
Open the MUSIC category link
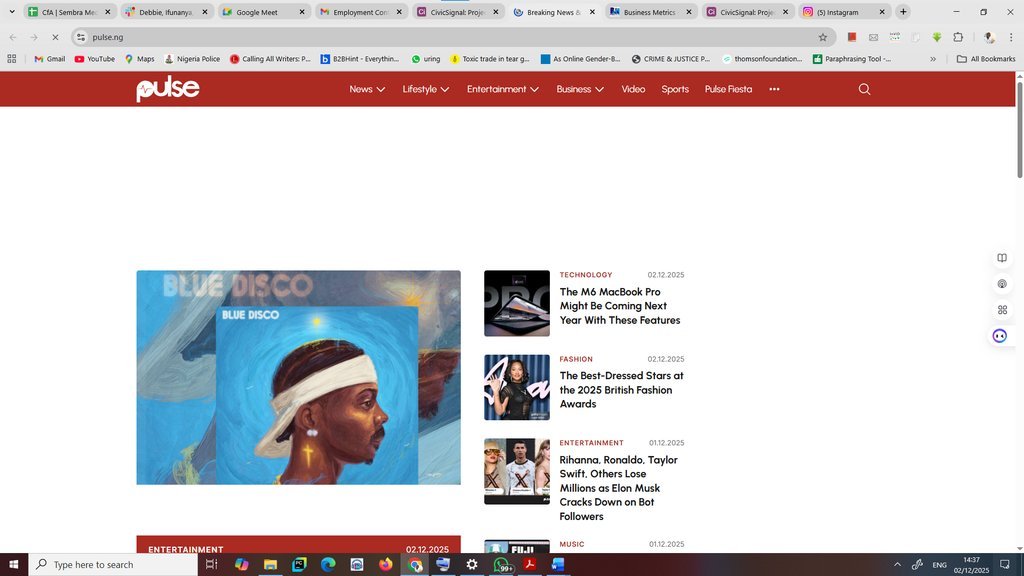click(x=571, y=544)
